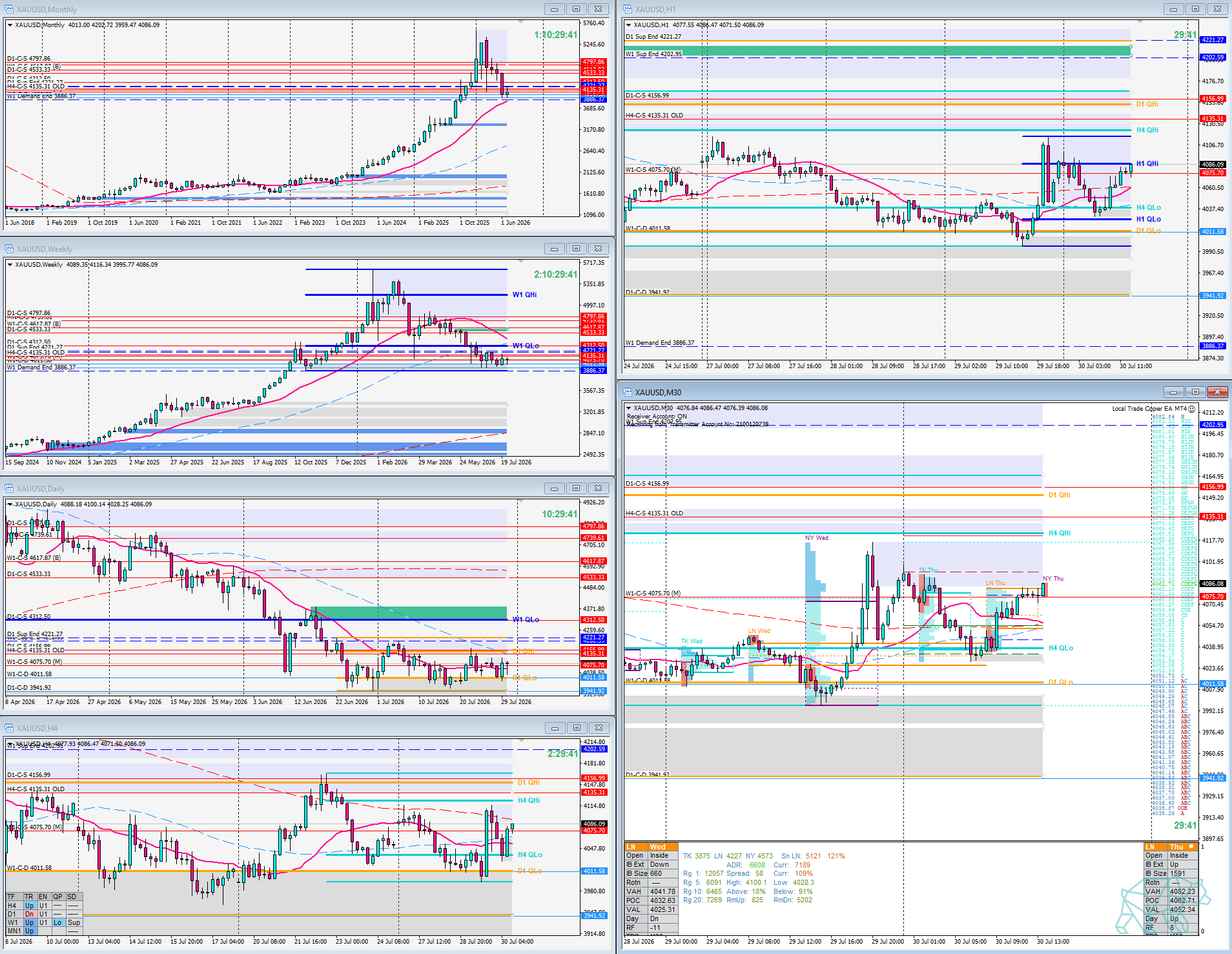Expand the triangle beside XAUUSD,Weekly chart label
1232x954 pixels.
click(10, 265)
